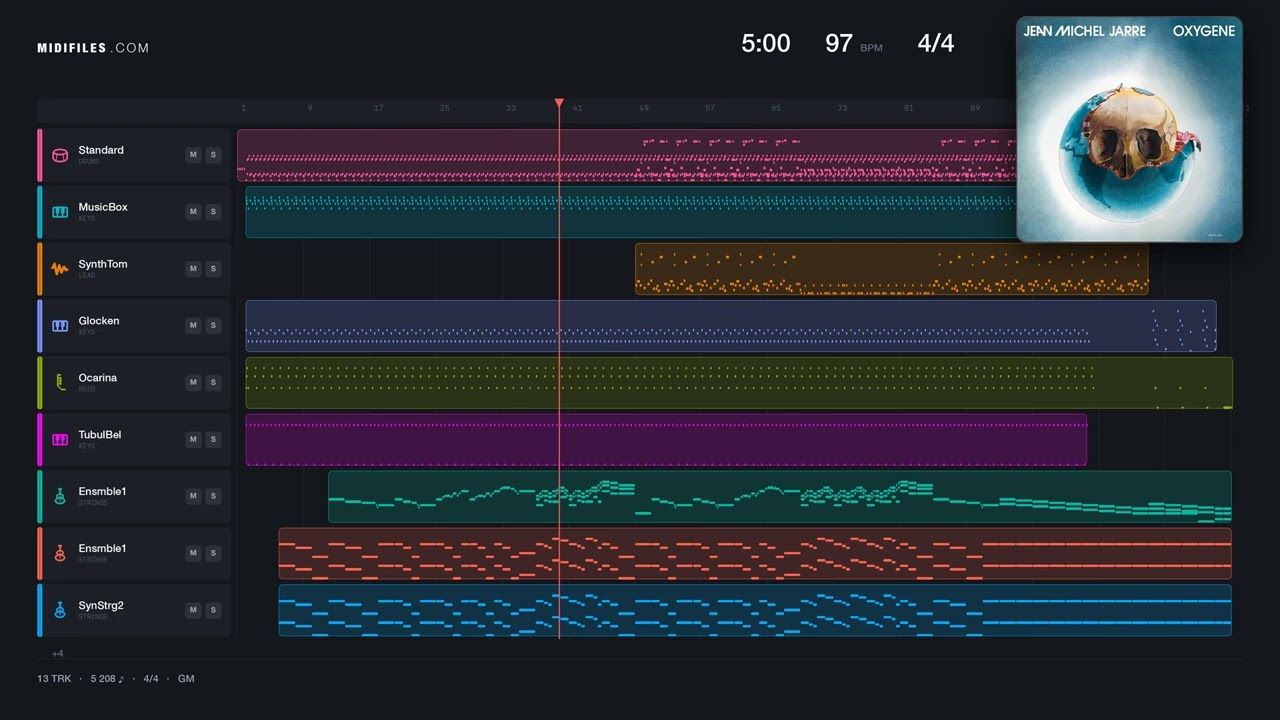1280x720 pixels.
Task: Show the +4 additional hidden tracks
Action: tap(57, 653)
